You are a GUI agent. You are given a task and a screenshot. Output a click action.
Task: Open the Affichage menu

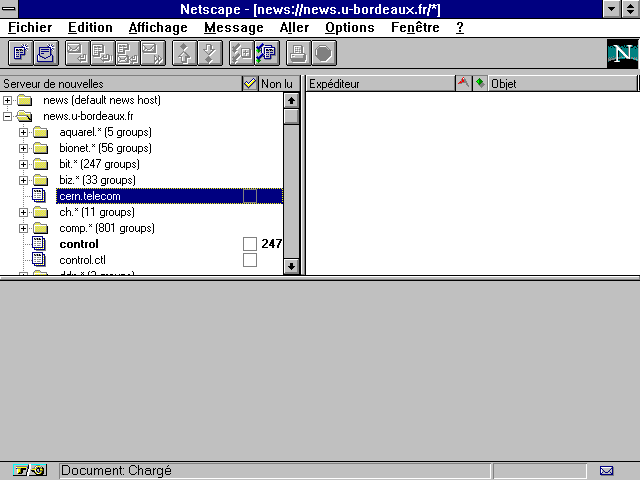(x=158, y=27)
